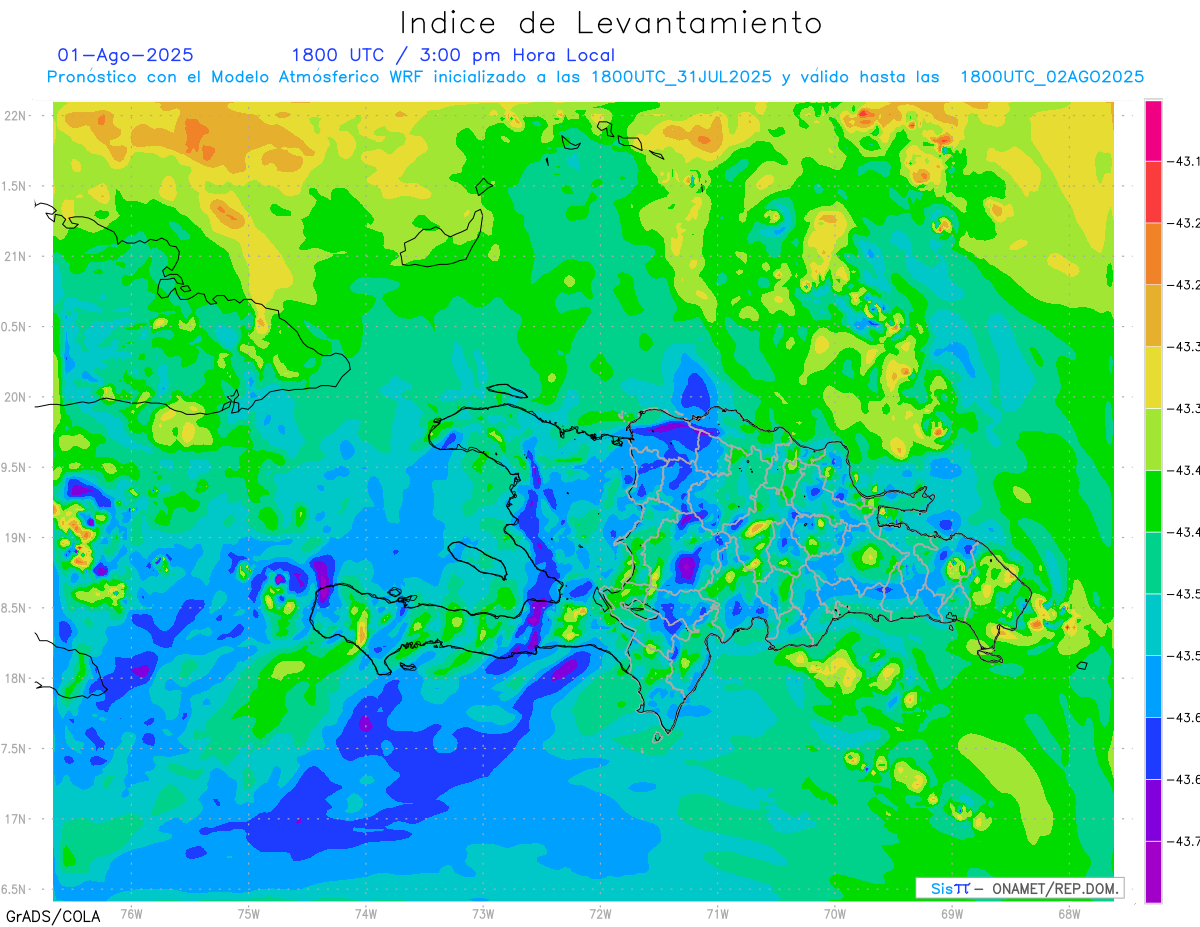Click the 'SisTT - ONAMET/REP.DOM.' label box
Image resolution: width=1200 pixels, height=927 pixels.
click(1020, 888)
